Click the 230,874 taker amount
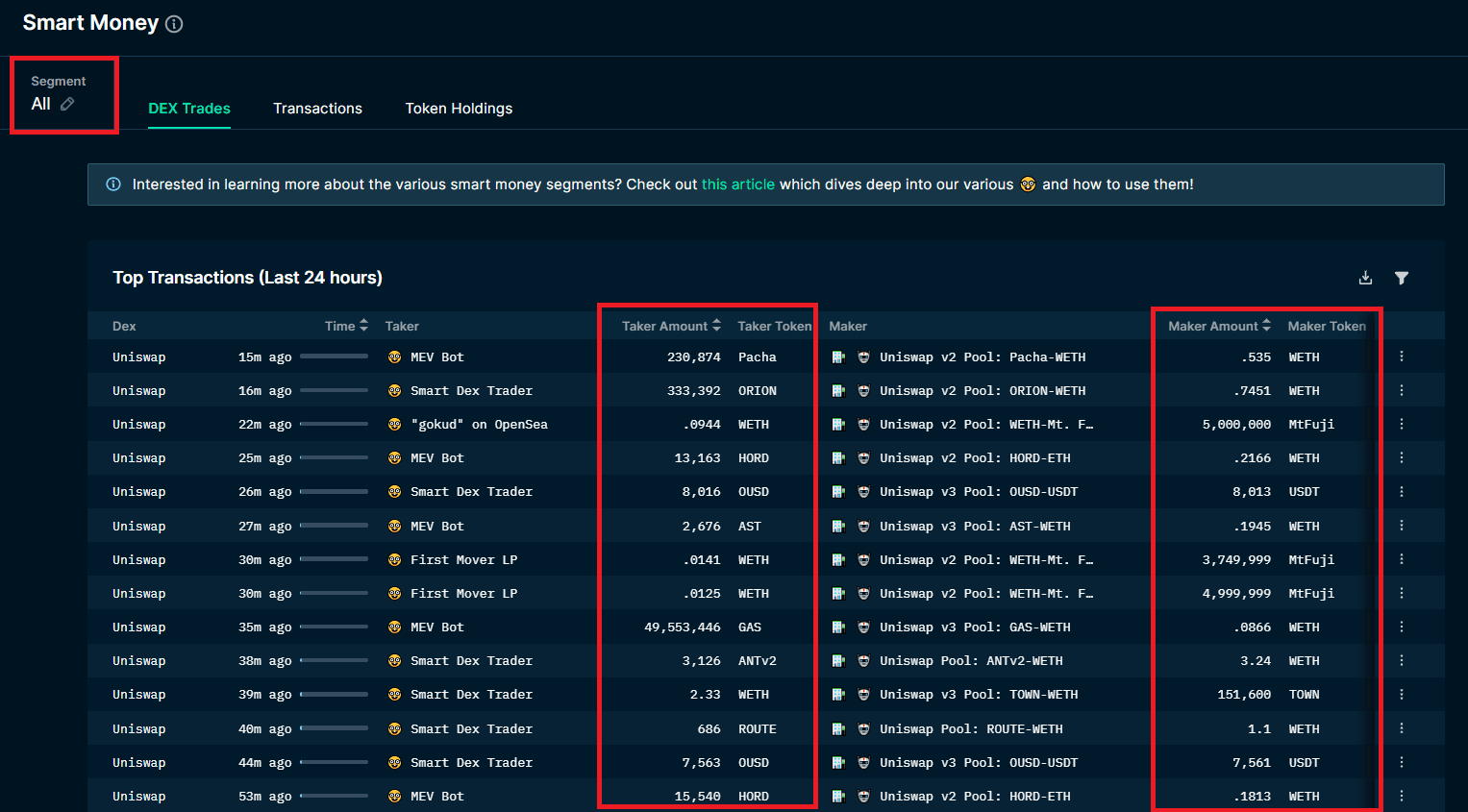Image resolution: width=1468 pixels, height=812 pixels. coord(694,357)
